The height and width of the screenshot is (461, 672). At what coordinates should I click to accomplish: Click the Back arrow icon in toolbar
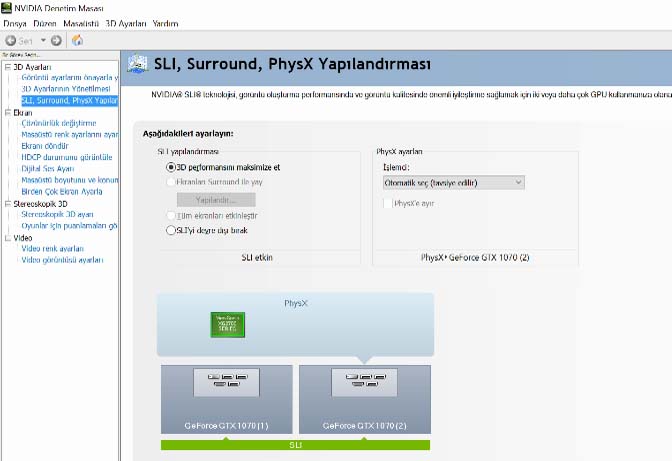[x=11, y=40]
